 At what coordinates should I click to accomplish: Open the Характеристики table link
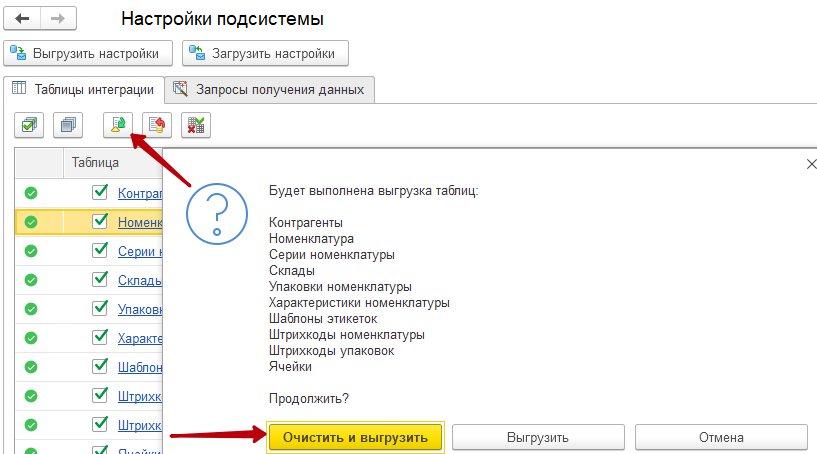tap(140, 338)
